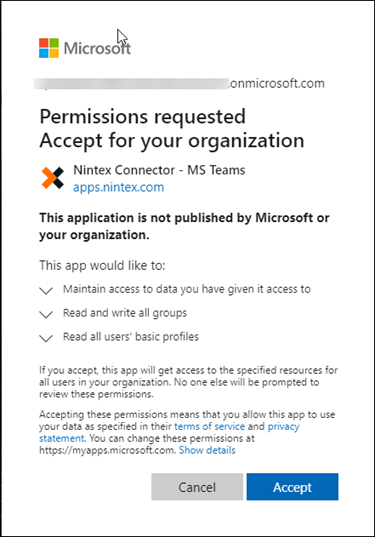Click Read all users' basic profiles text
Screen dimensions: 375x537
point(130,337)
